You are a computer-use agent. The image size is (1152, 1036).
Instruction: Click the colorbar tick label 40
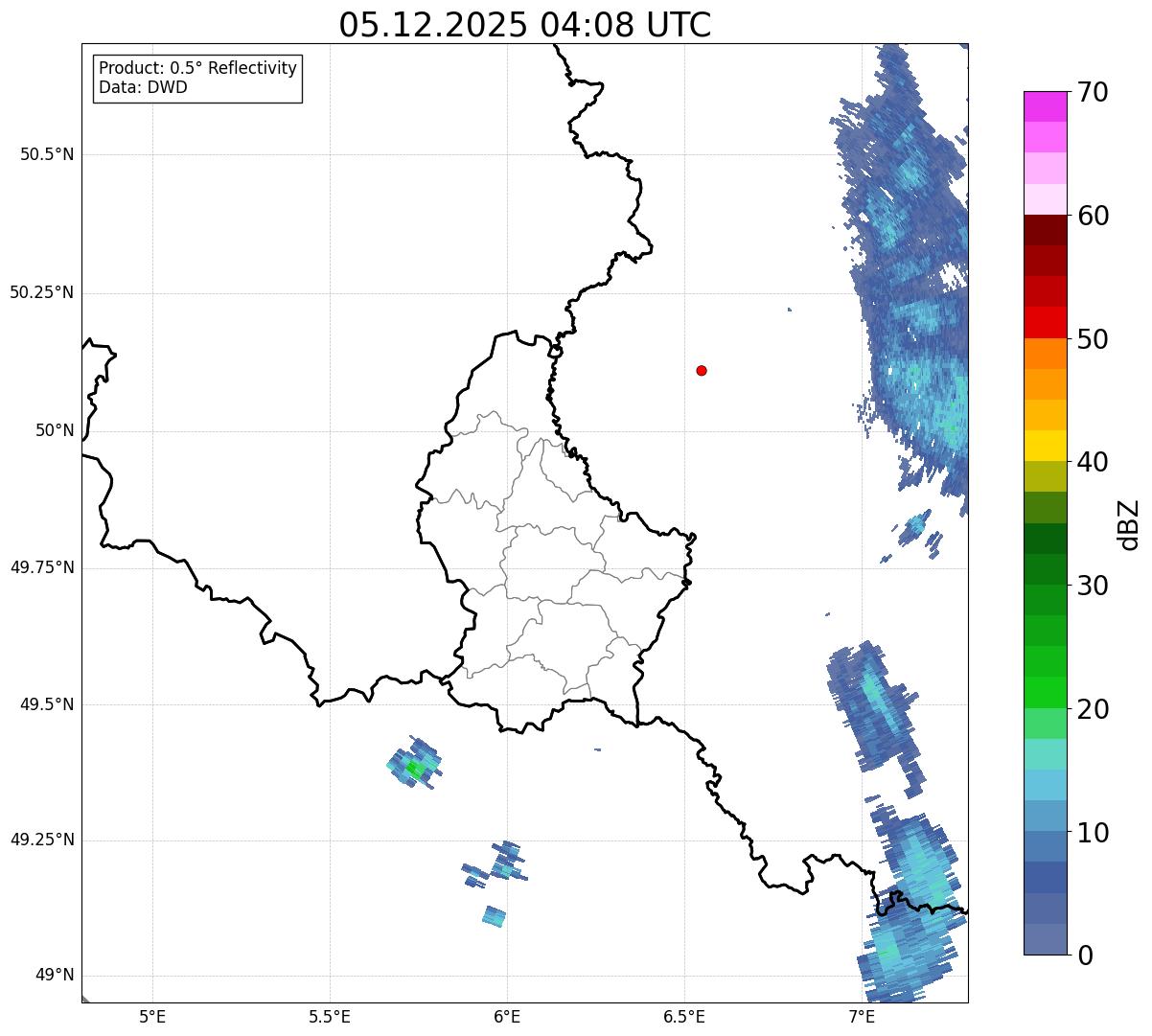point(1093,462)
